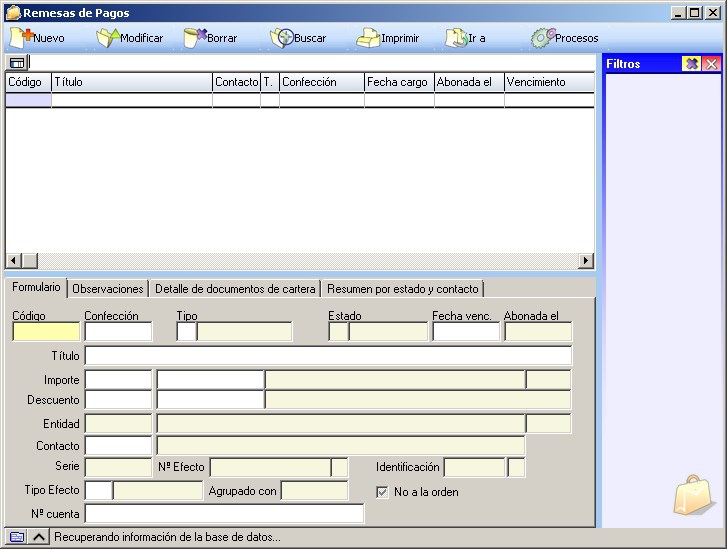Sort by the Fecha cargo column header

(399, 82)
